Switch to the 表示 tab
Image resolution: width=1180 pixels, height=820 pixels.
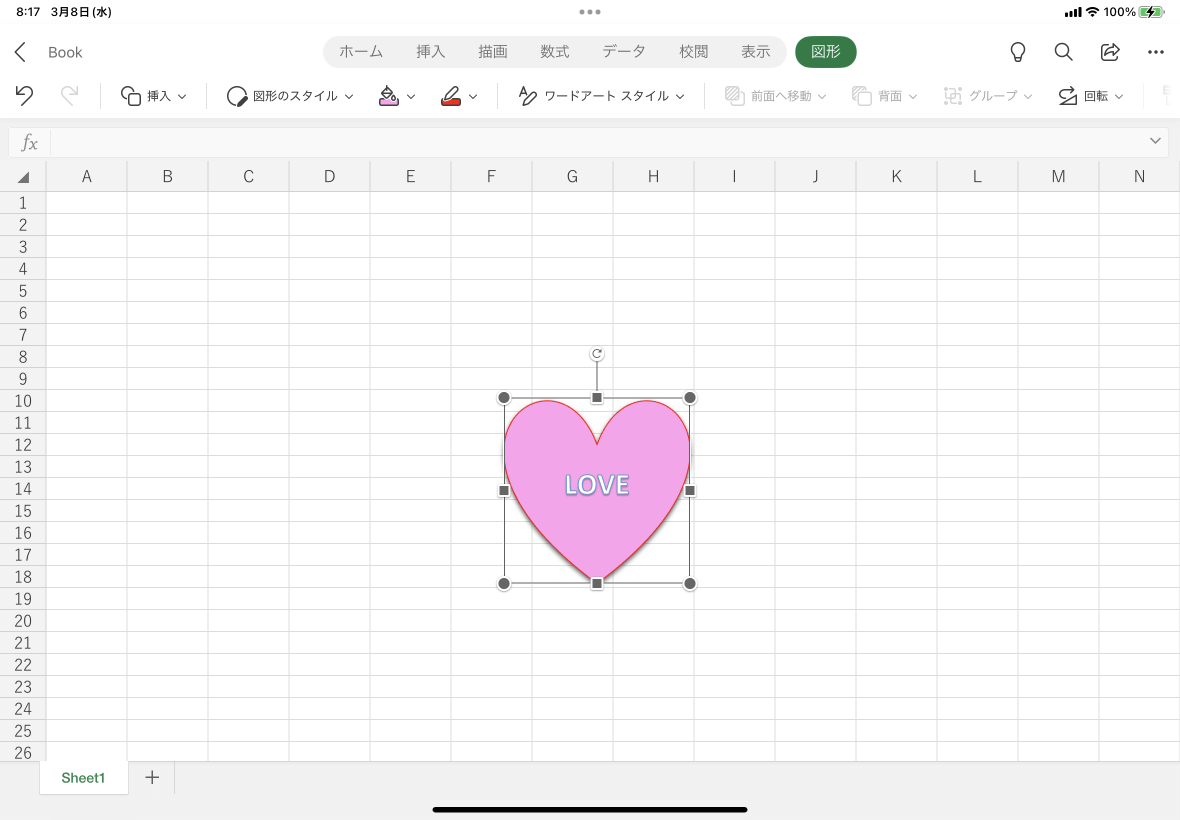(x=756, y=52)
